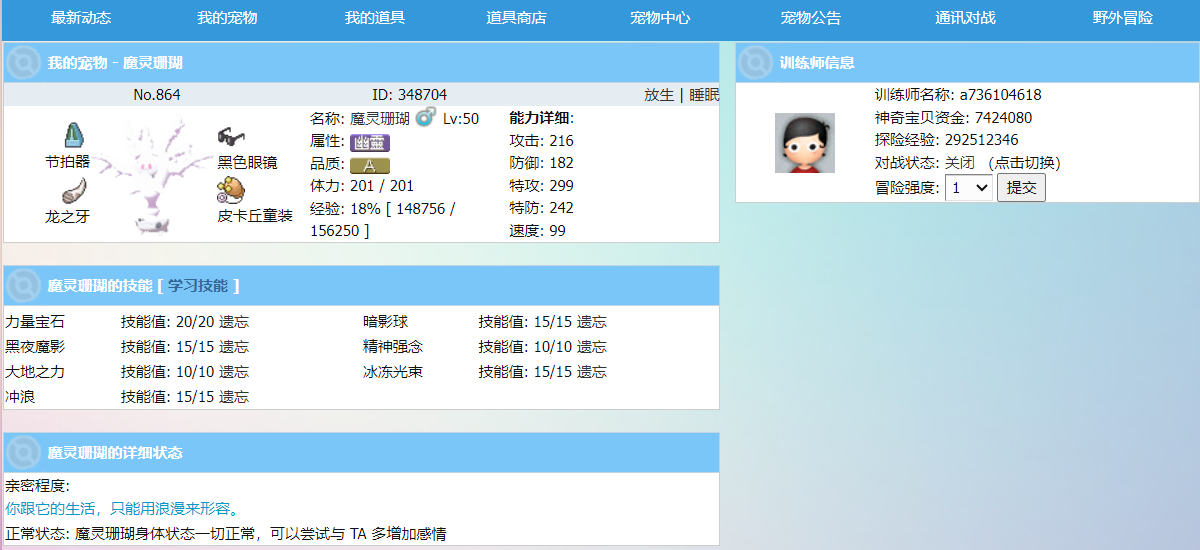Click the 探险经验 292512346 value

982,140
